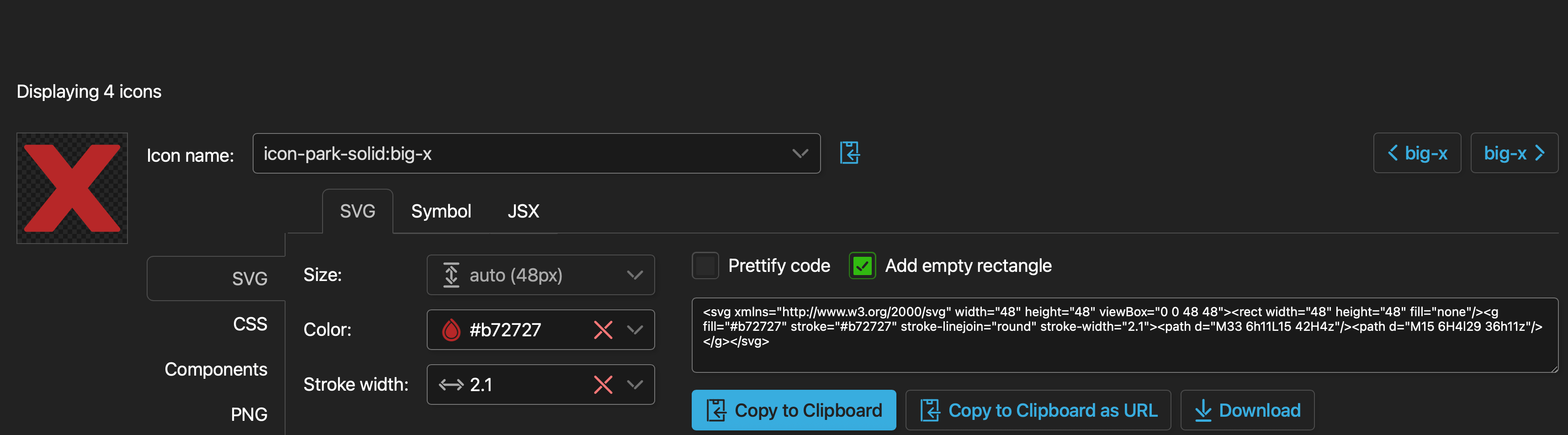Click Copy to Clipboard as URL button
This screenshot has height=435, width=1568.
[1038, 410]
